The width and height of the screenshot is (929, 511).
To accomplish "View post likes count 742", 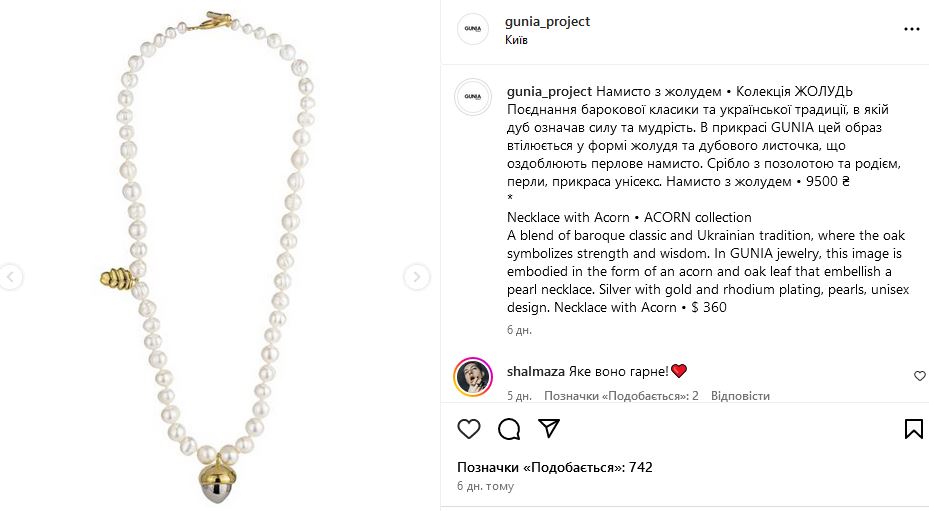I will [x=555, y=467].
